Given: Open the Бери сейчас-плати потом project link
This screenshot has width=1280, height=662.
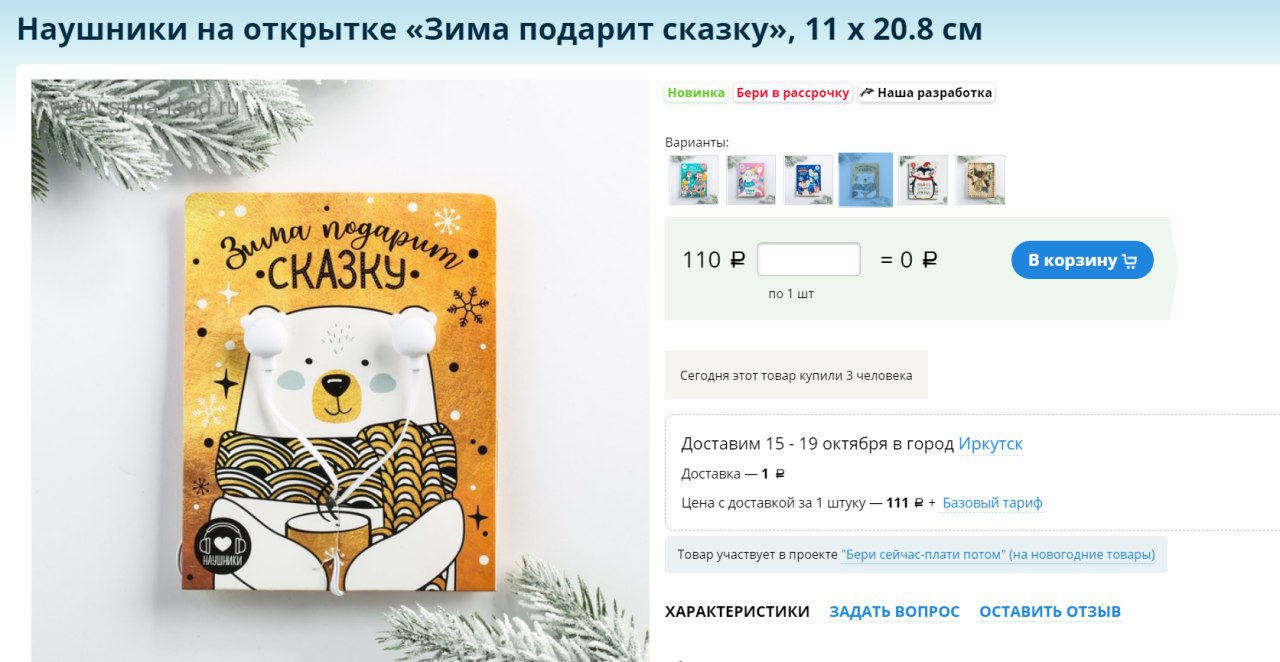Looking at the screenshot, I should pyautogui.click(x=998, y=554).
